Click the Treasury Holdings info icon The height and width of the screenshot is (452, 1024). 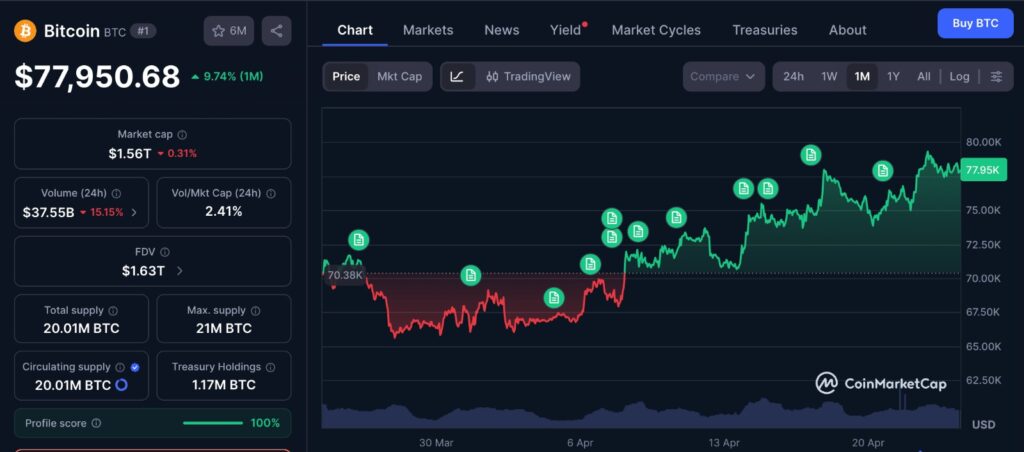[x=270, y=367]
